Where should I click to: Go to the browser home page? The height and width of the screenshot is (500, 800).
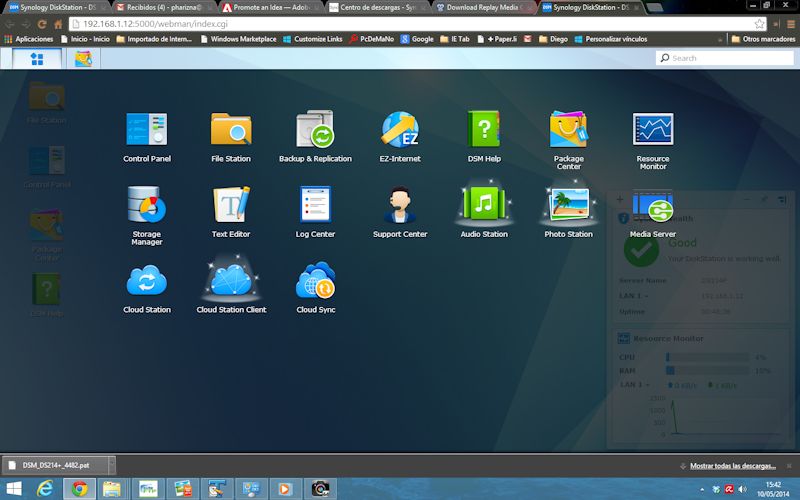58,24
